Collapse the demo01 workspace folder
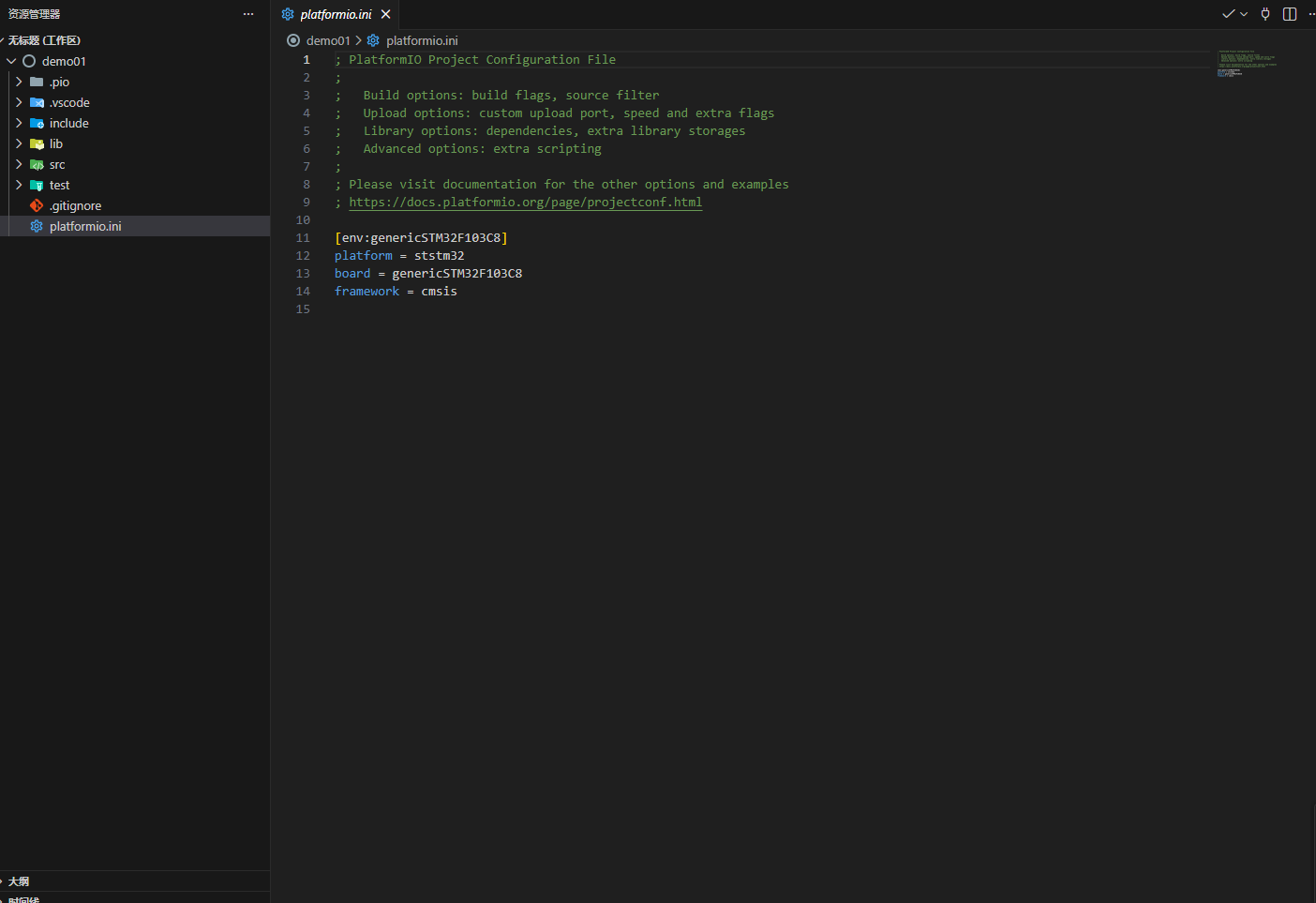The image size is (1316, 903). coord(11,61)
